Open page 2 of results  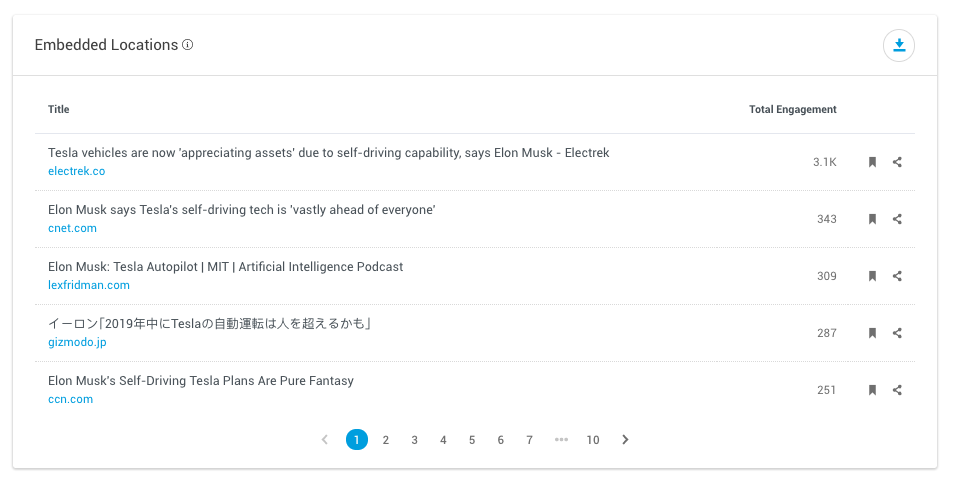coord(386,440)
